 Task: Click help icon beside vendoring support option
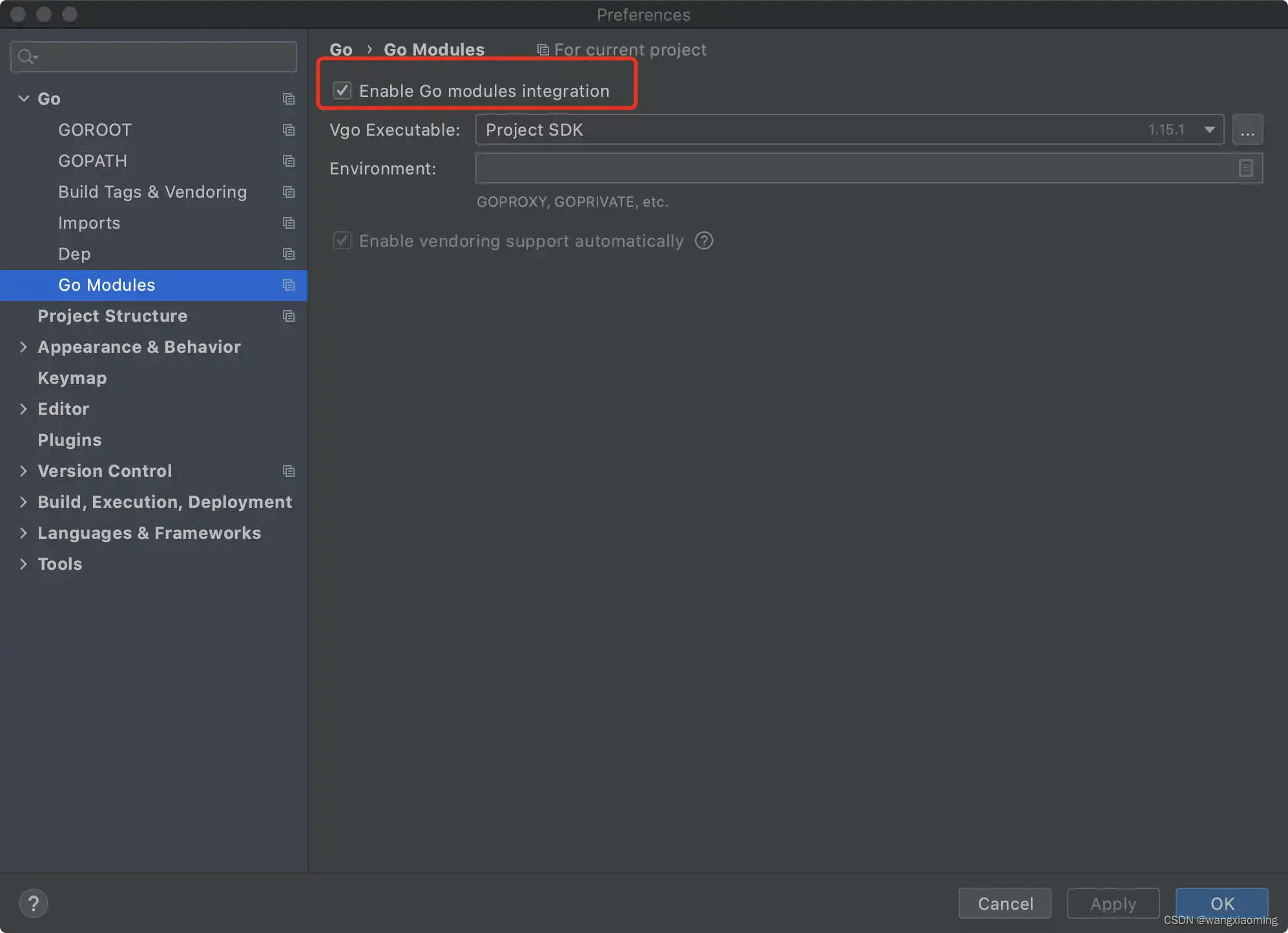pyautogui.click(x=703, y=241)
